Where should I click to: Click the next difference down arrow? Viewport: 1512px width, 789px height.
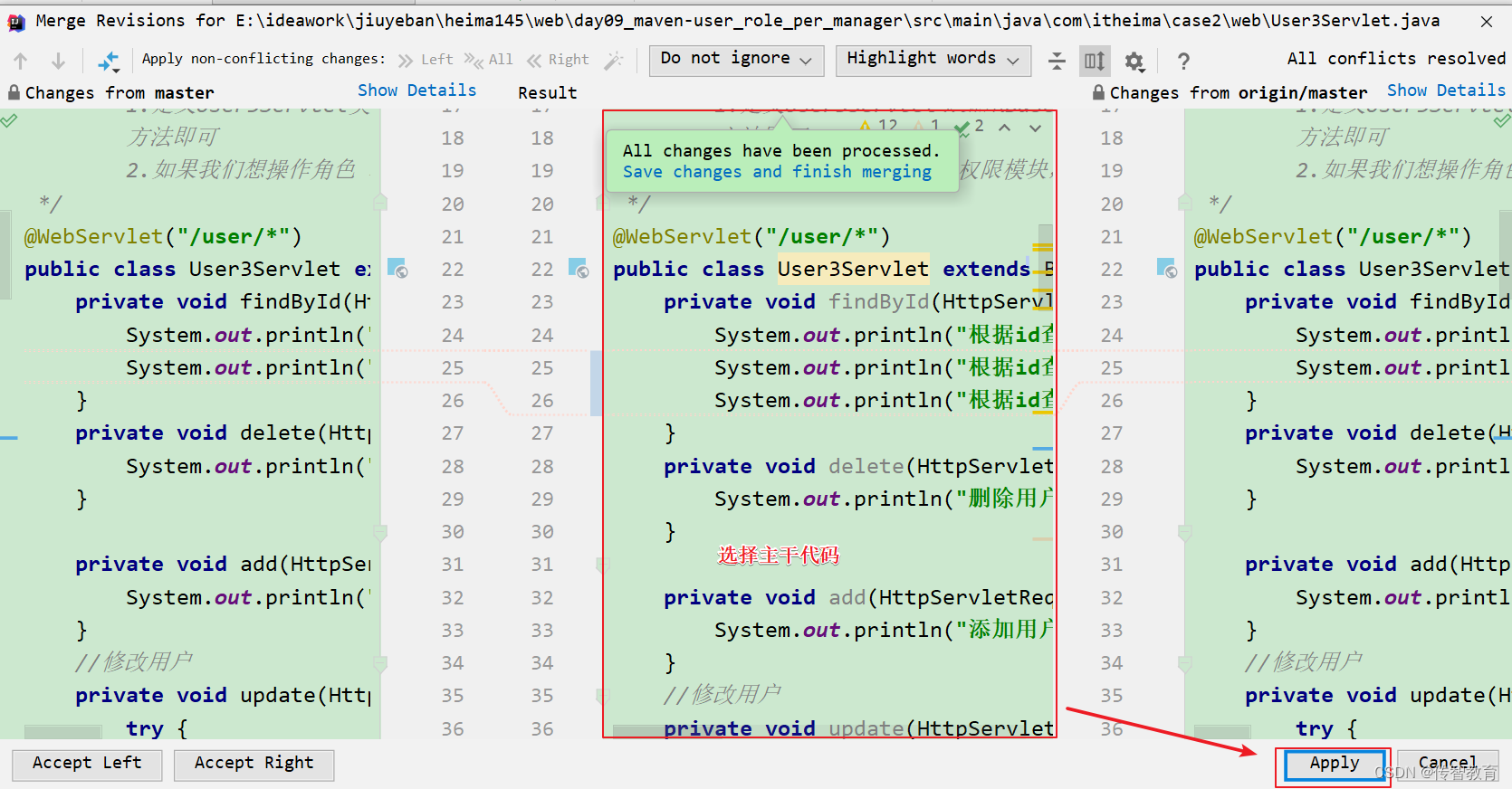pos(58,61)
